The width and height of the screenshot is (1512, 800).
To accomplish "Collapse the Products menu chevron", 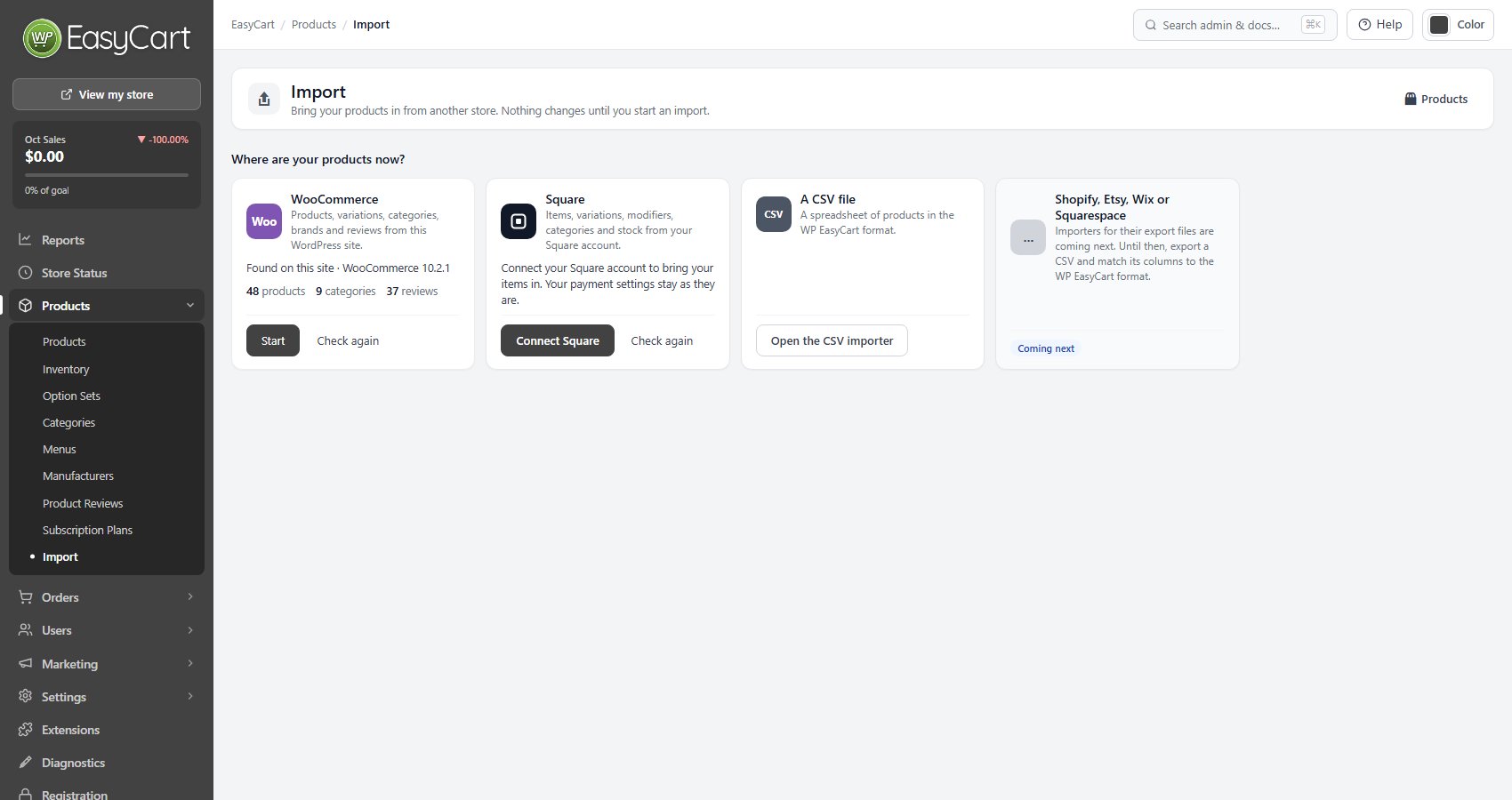I will coord(190,306).
